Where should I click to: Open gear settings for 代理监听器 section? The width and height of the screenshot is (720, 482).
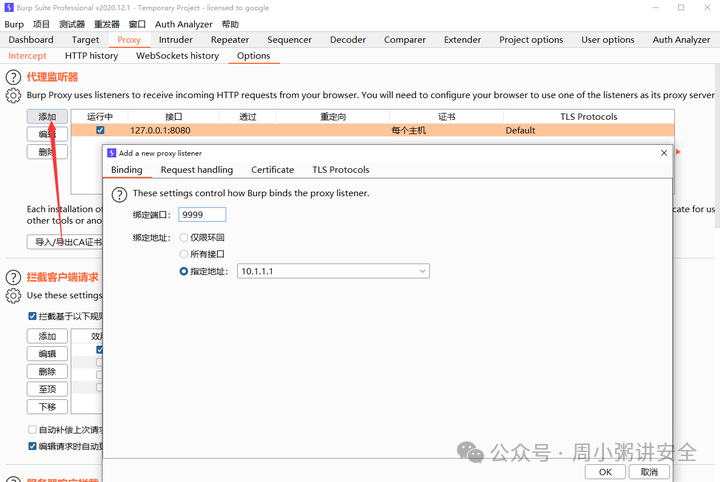click(x=13, y=95)
